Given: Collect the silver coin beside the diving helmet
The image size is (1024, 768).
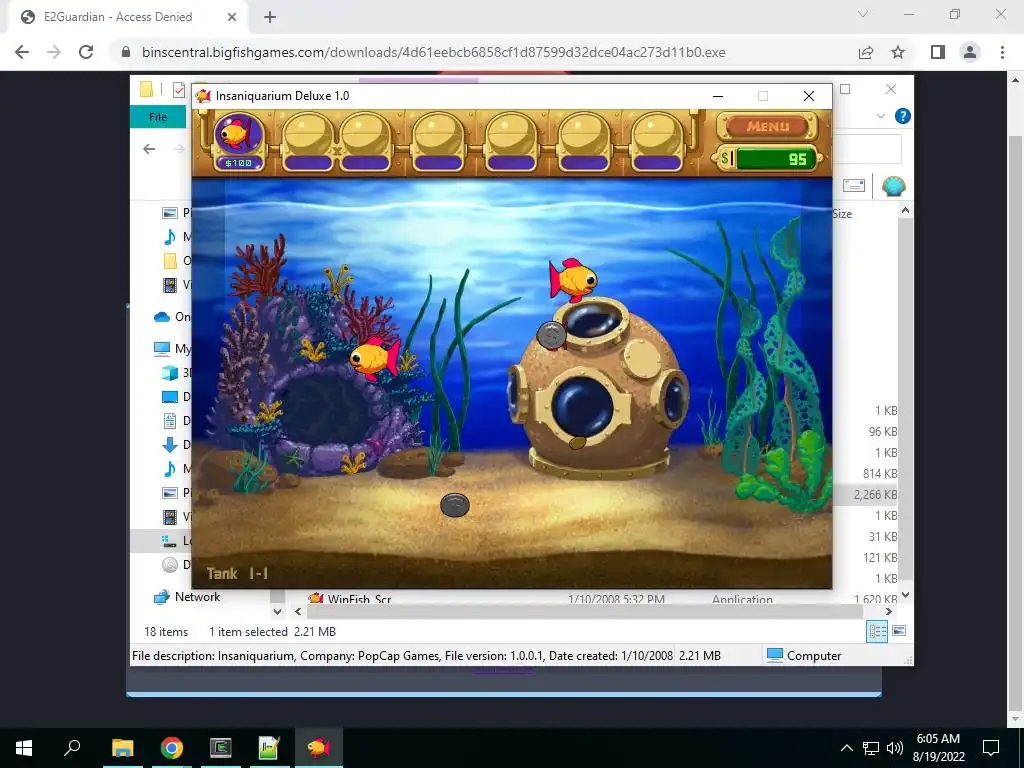Looking at the screenshot, I should coord(551,336).
